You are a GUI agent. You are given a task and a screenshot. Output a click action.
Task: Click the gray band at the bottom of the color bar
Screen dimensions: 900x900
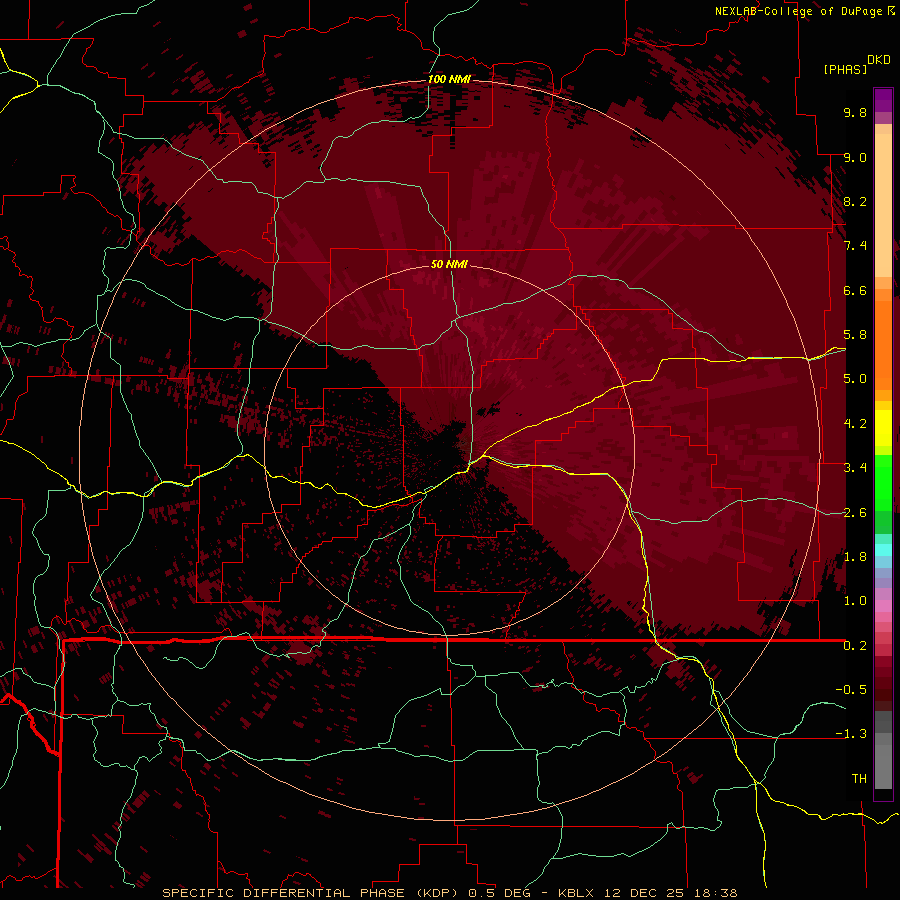click(883, 763)
